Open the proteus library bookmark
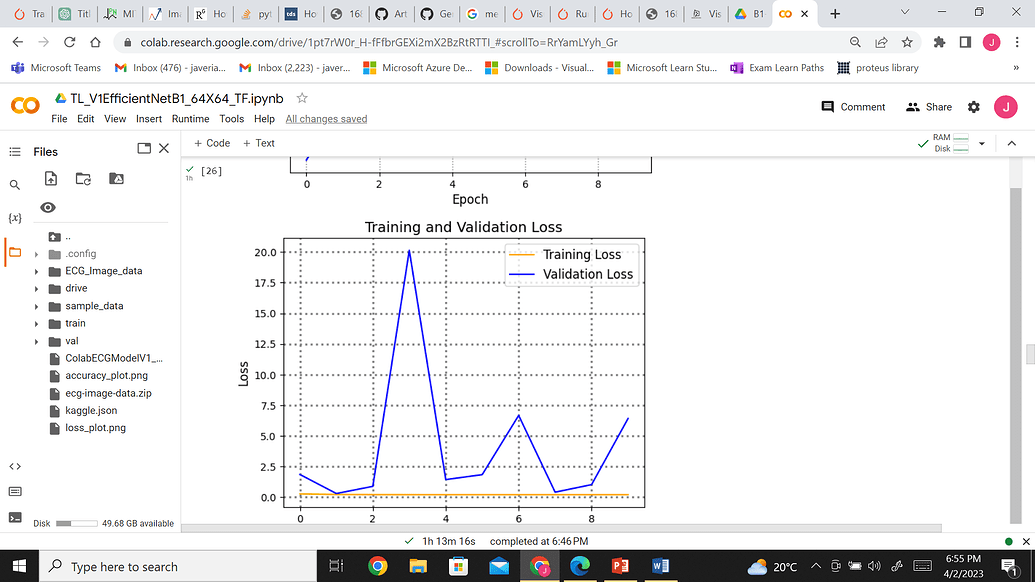This screenshot has height=582, width=1035. coord(877,68)
